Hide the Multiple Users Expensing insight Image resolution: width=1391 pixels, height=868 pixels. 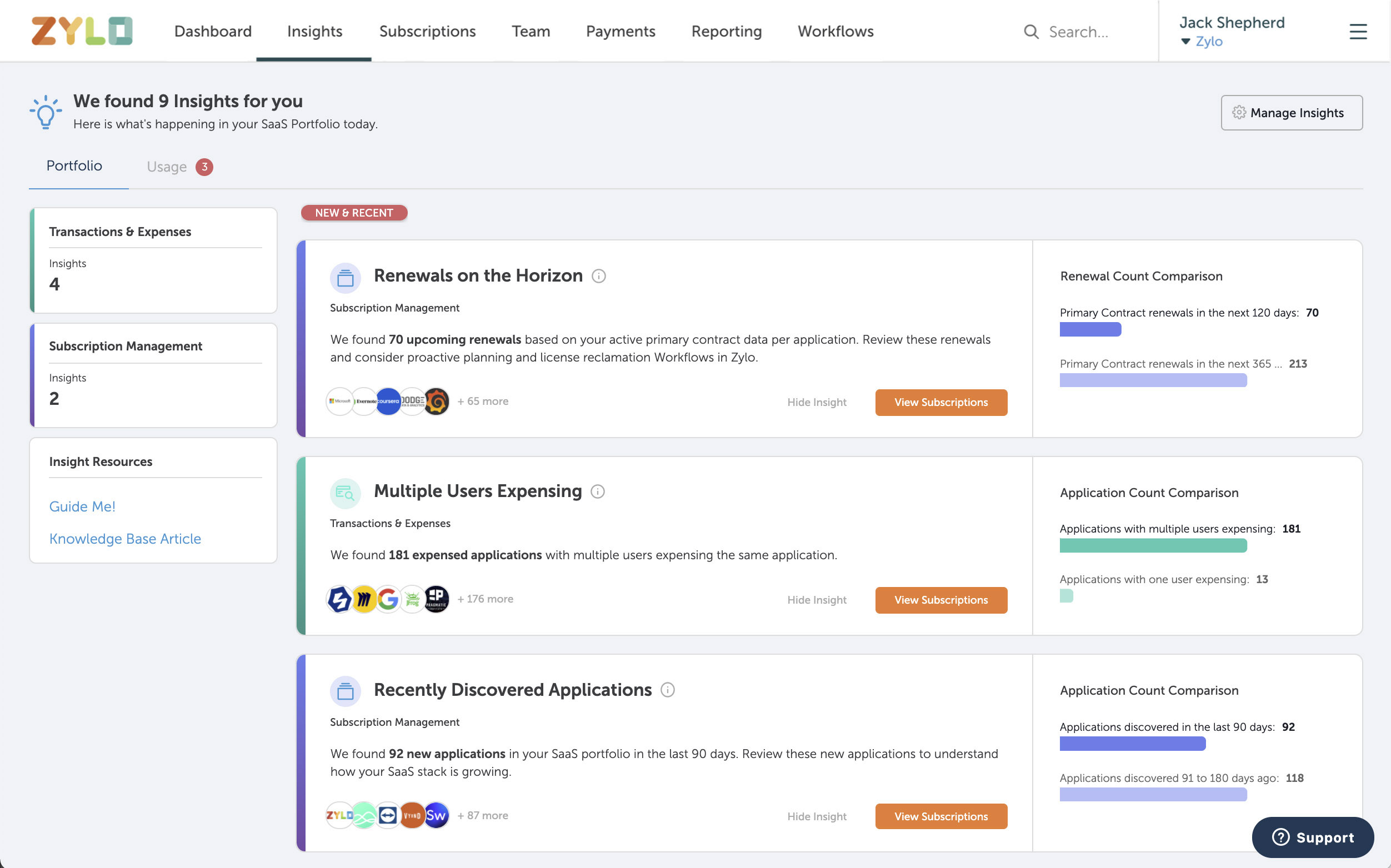tap(817, 599)
